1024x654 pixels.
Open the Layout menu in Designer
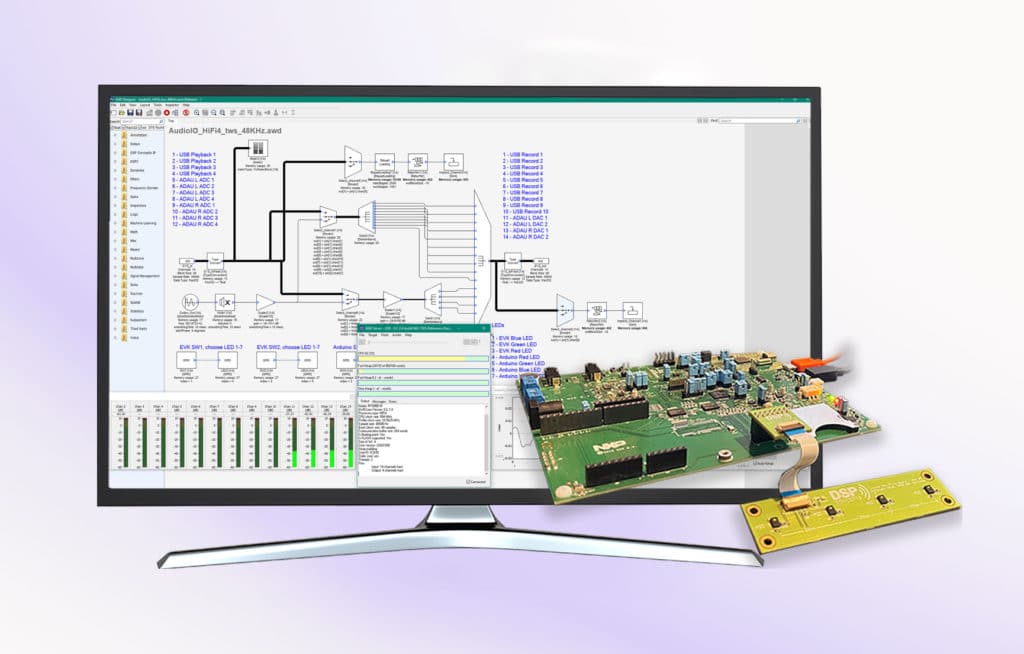[x=145, y=105]
